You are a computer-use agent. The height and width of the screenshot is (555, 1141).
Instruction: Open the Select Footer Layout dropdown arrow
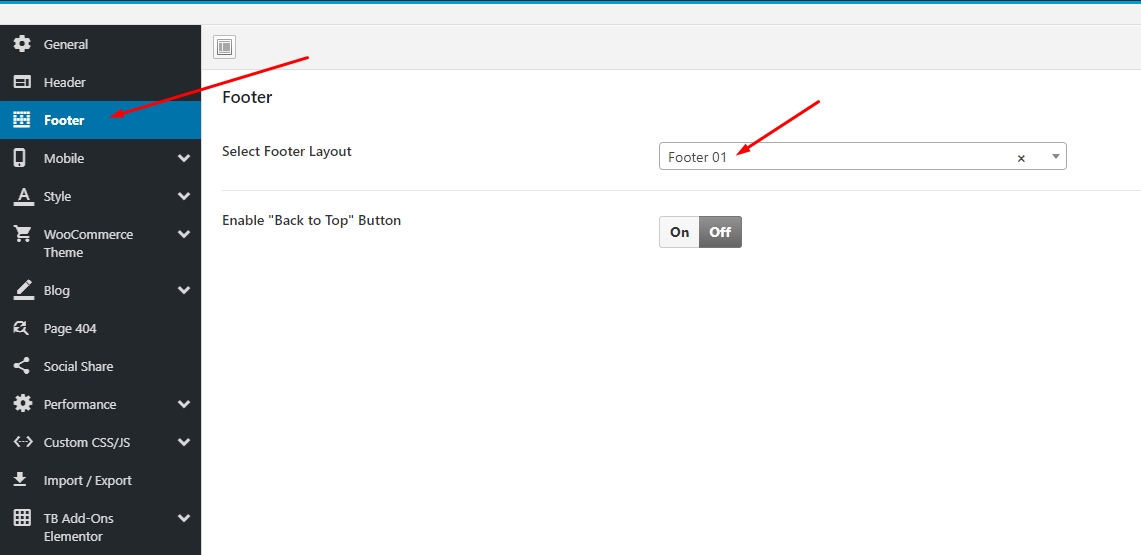1055,157
